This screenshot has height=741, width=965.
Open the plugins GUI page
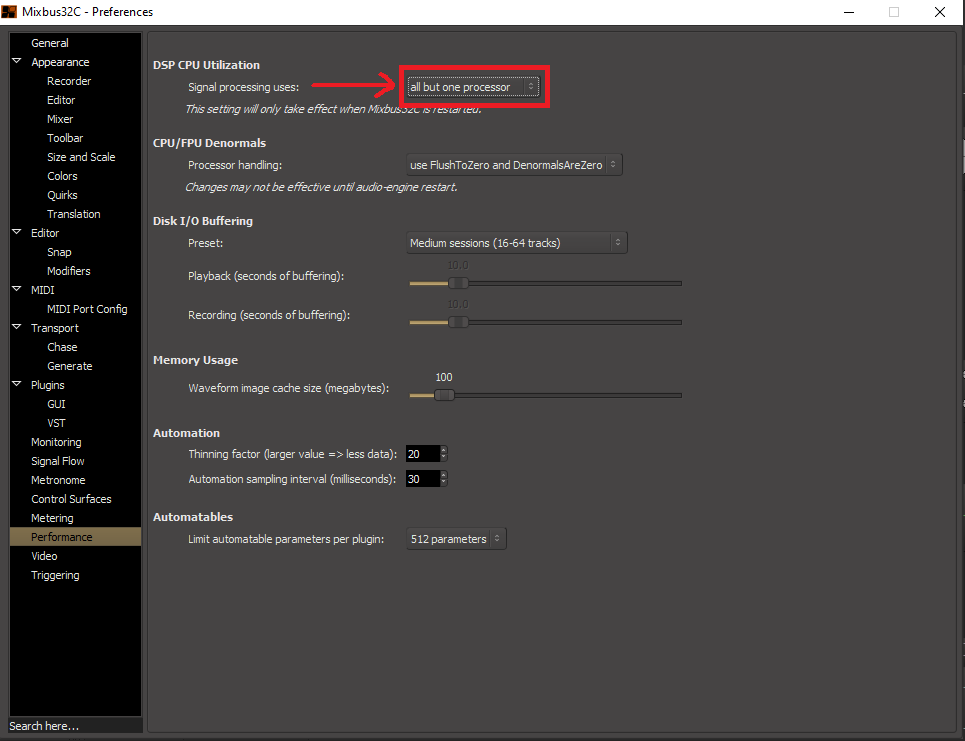(56, 404)
